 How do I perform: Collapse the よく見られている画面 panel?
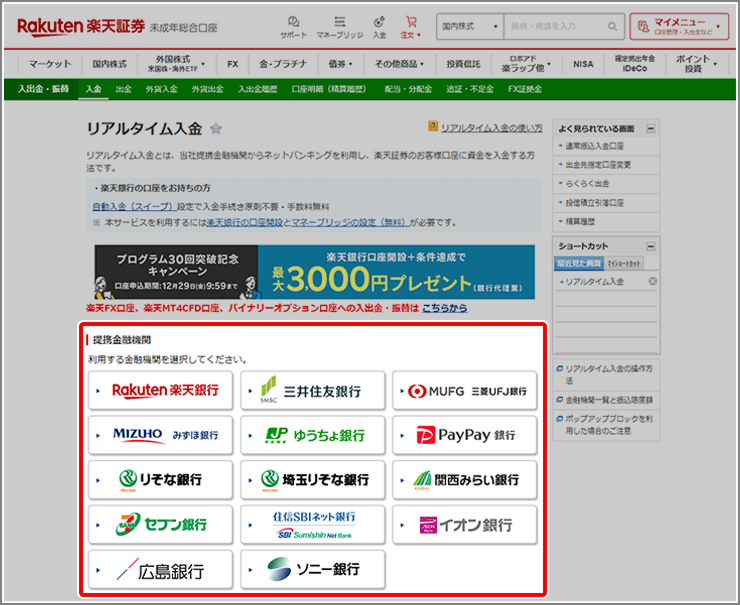(650, 128)
